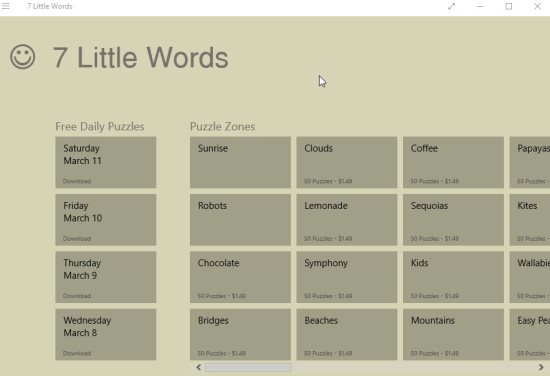Select the Chocolate puzzle pack
Image resolution: width=550 pixels, height=376 pixels.
tap(240, 277)
